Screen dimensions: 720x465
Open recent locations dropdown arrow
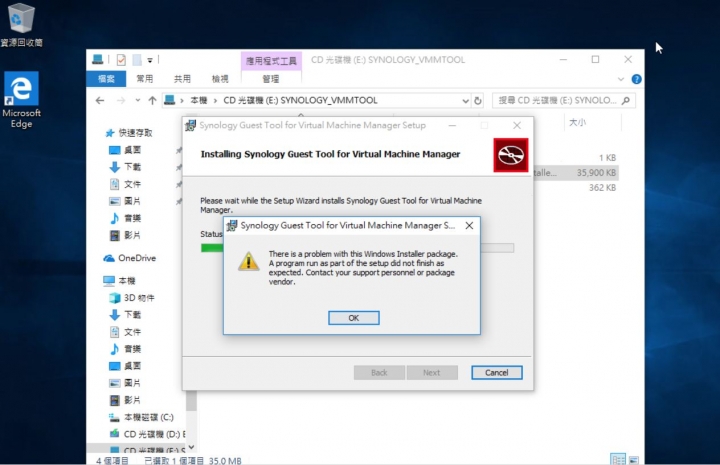point(137,100)
